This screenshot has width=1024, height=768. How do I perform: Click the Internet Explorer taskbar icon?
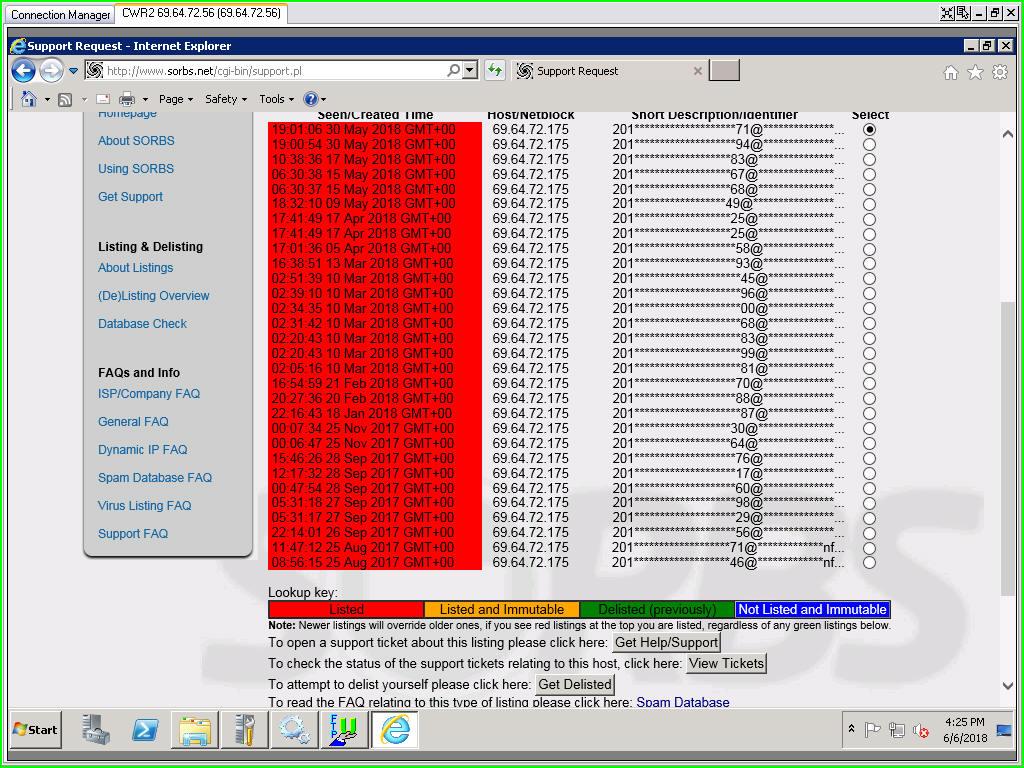pos(394,729)
